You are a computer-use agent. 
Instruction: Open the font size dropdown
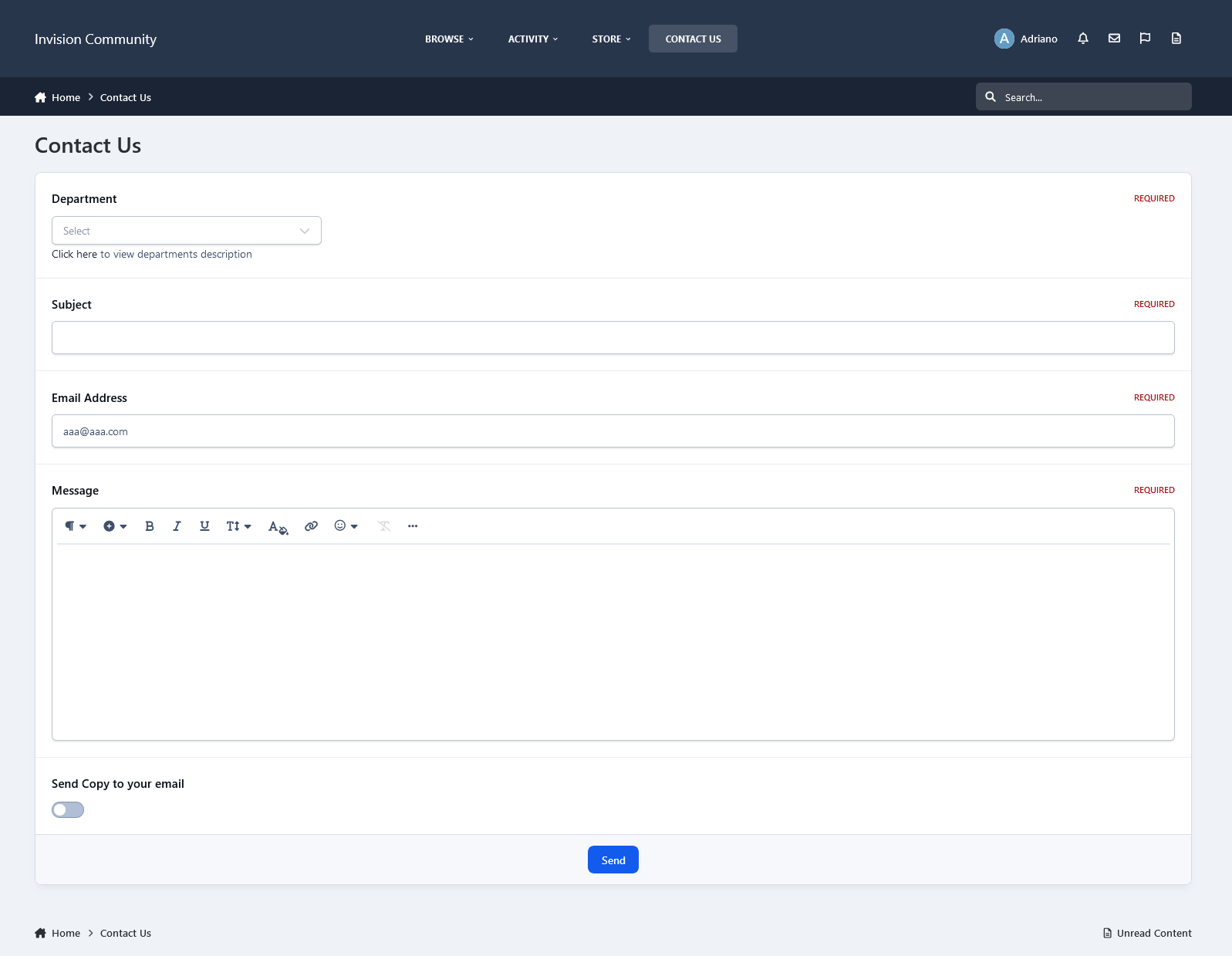(x=238, y=526)
